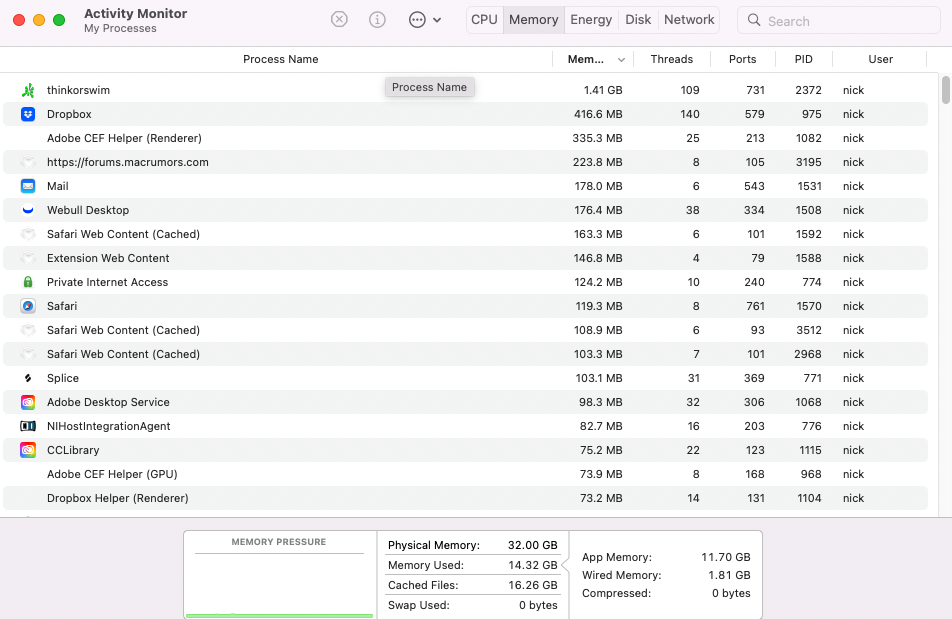The width and height of the screenshot is (952, 619).
Task: Open the Energy tab
Action: click(x=591, y=19)
